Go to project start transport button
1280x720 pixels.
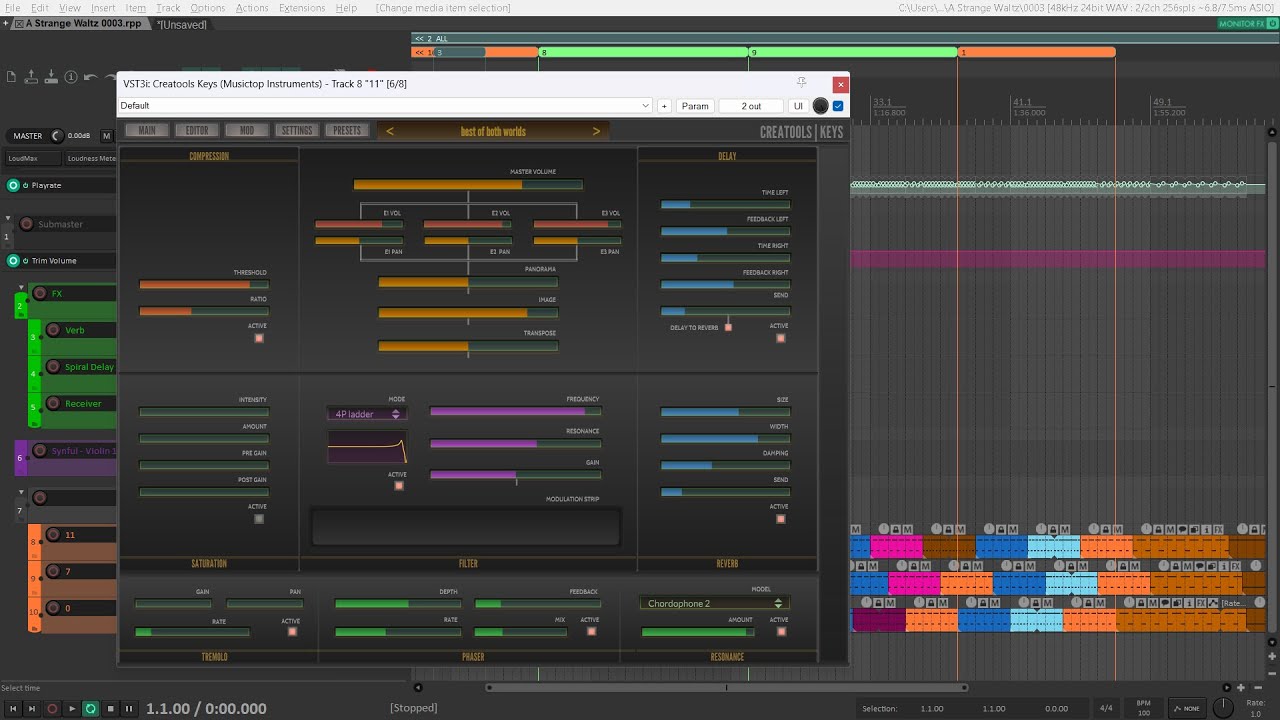point(14,708)
